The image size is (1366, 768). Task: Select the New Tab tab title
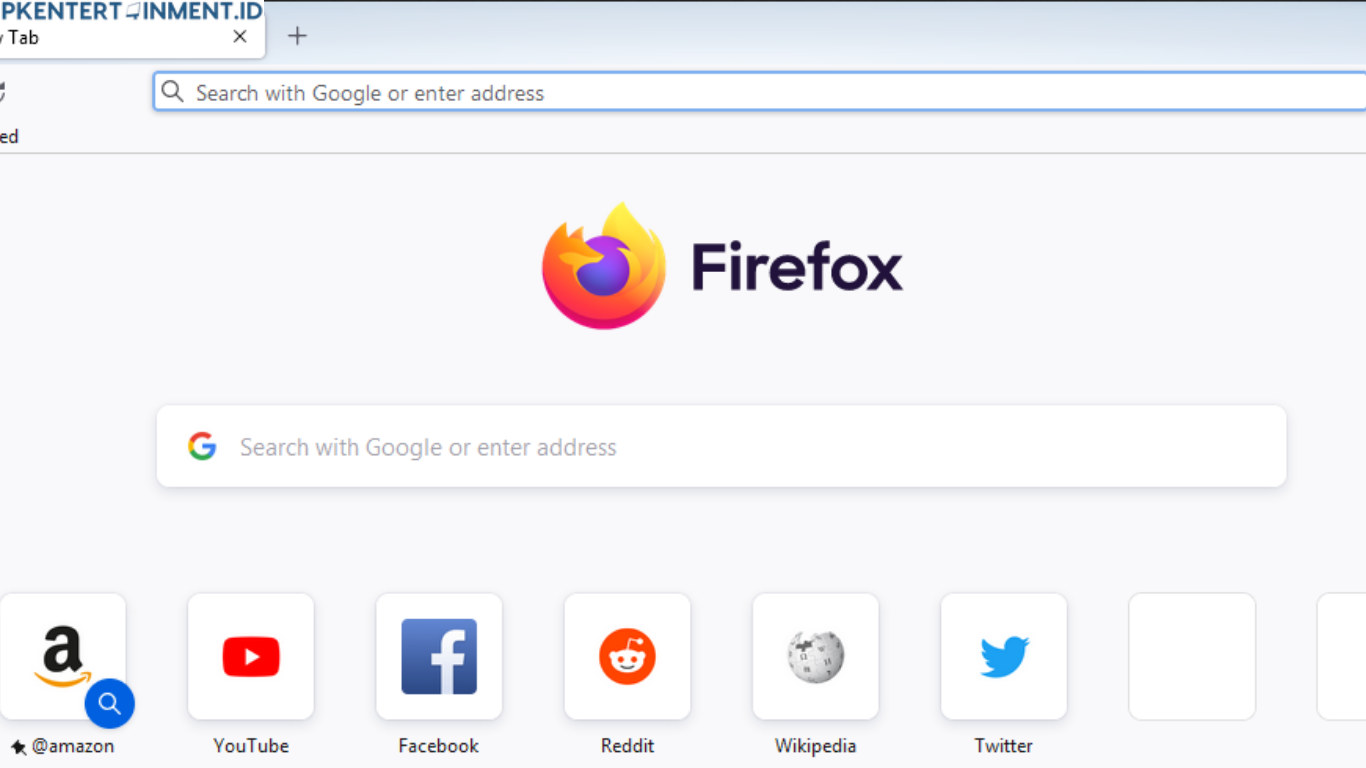[x=19, y=38]
